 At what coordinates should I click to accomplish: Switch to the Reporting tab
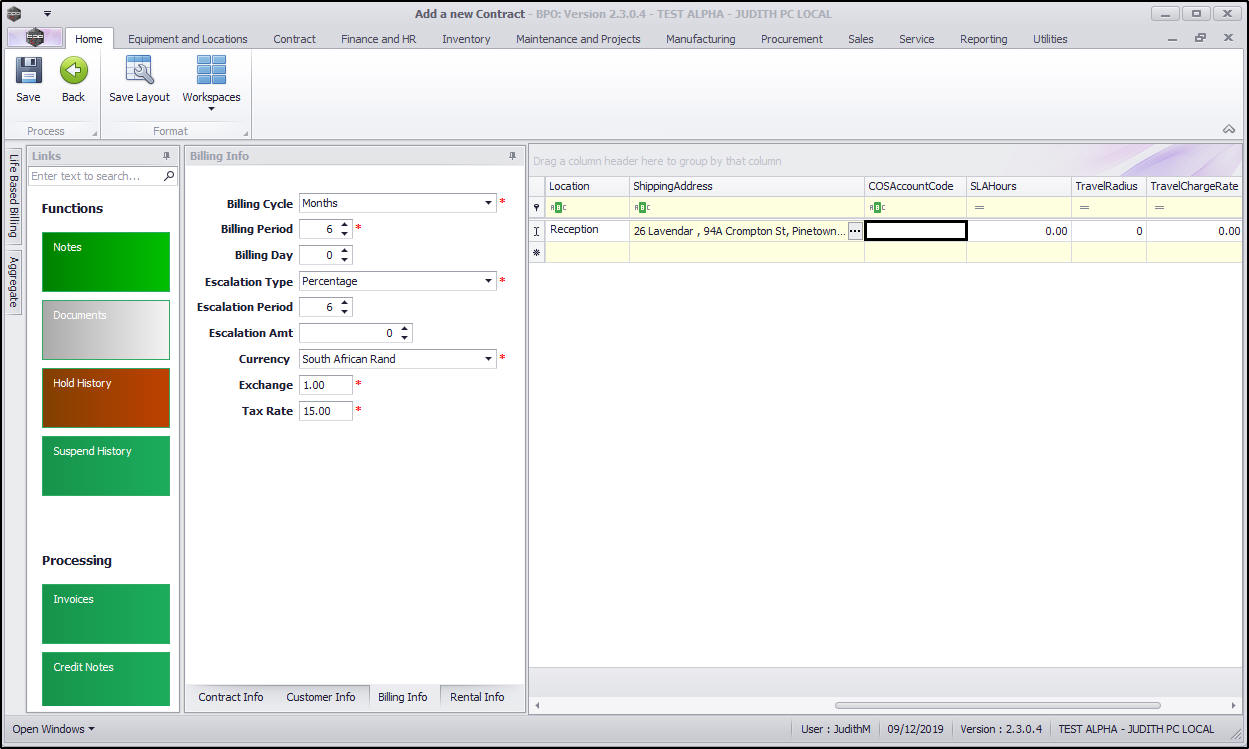tap(983, 39)
